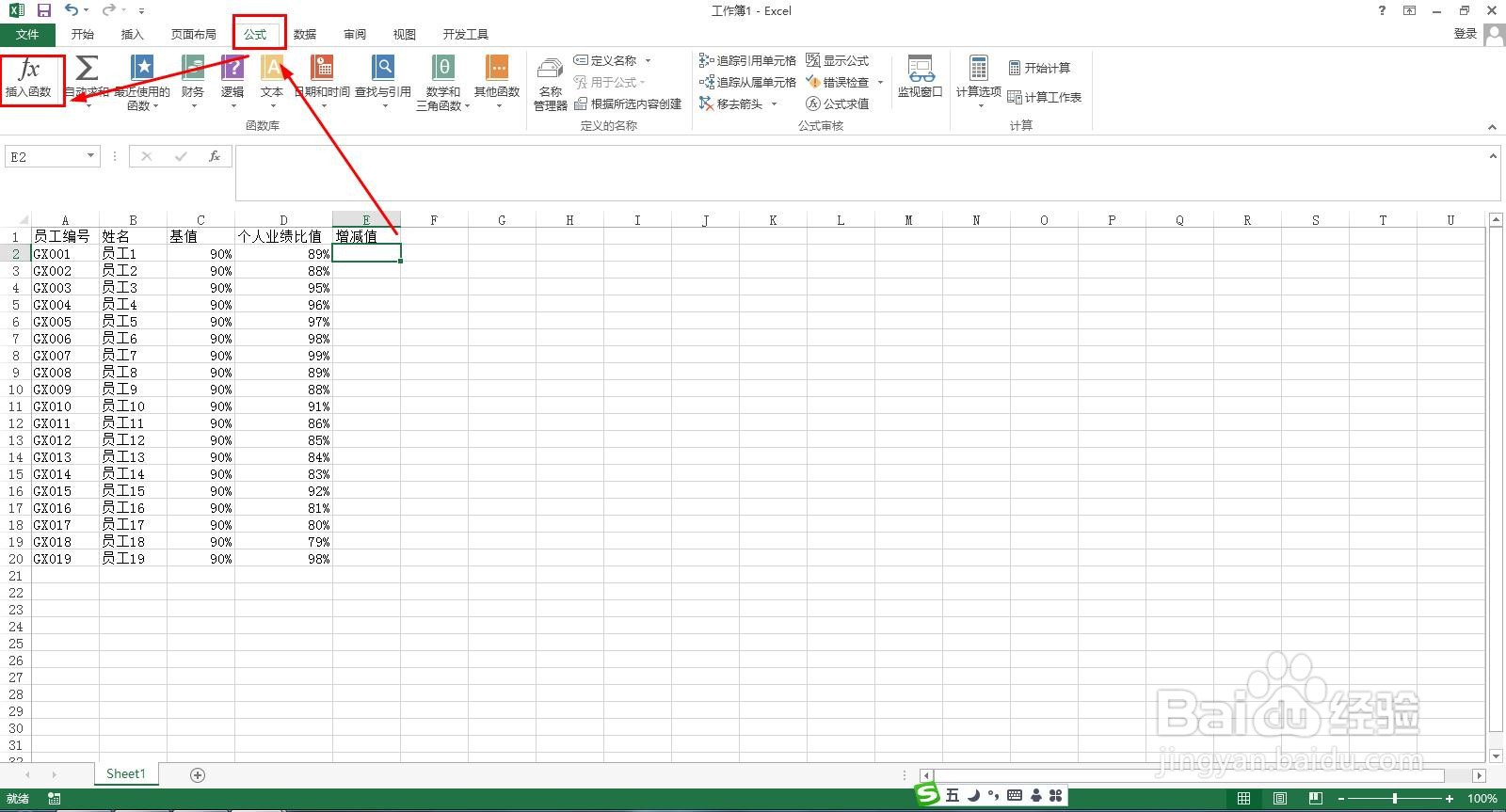Screen dimensions: 1506x812
Task: Click vertical scrollbar down arrow
Action: (x=1496, y=756)
